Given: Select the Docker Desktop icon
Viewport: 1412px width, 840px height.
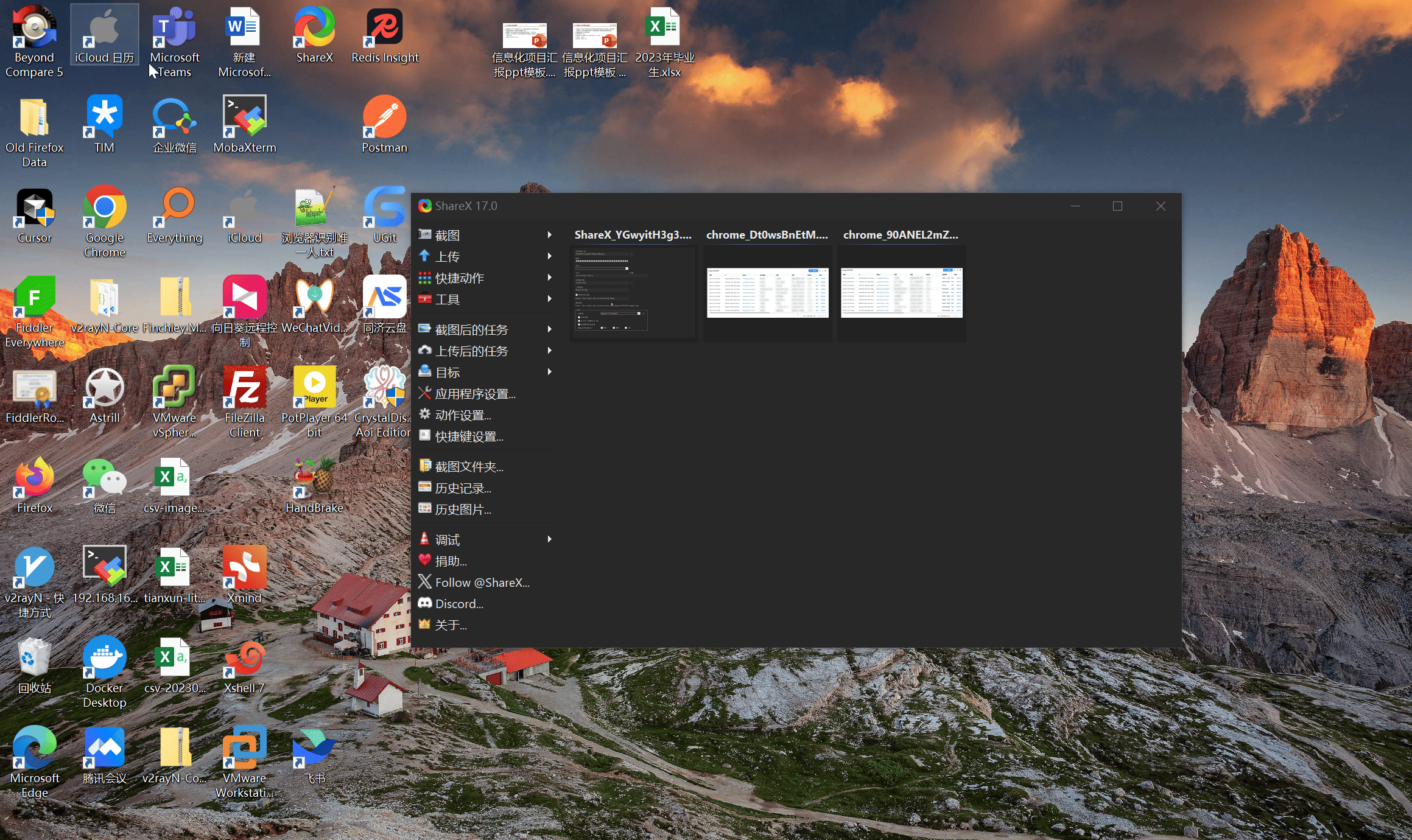Looking at the screenshot, I should click(x=104, y=672).
